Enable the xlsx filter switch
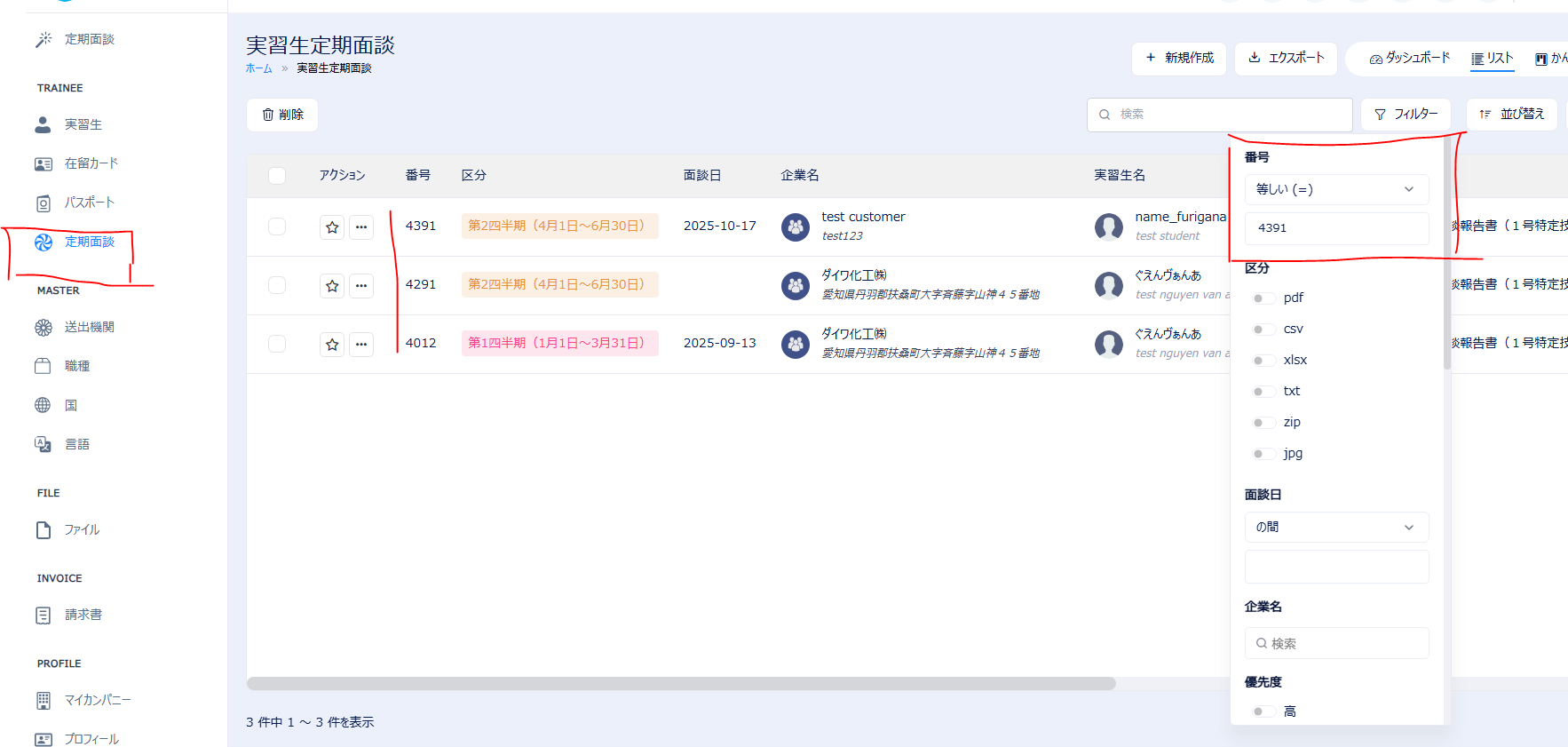The height and width of the screenshot is (747, 1568). click(x=1263, y=361)
